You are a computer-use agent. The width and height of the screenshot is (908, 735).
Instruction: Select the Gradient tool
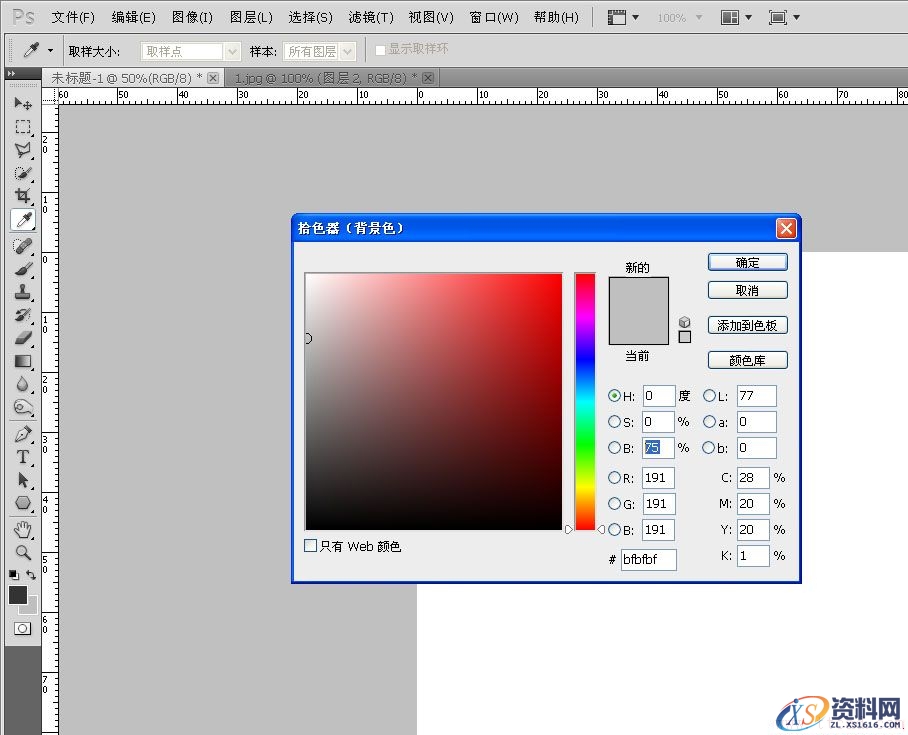[22, 361]
